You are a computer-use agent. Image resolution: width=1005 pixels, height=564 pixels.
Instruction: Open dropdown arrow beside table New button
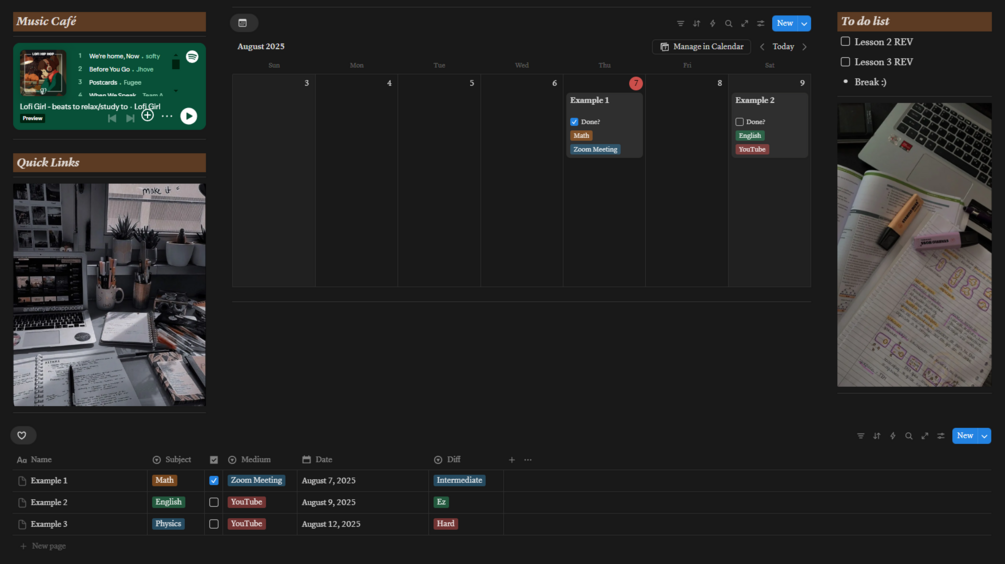click(984, 436)
